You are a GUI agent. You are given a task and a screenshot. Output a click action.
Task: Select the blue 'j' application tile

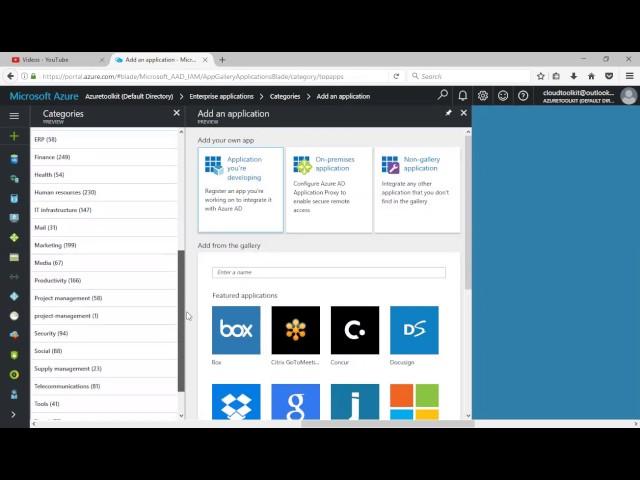click(x=355, y=402)
